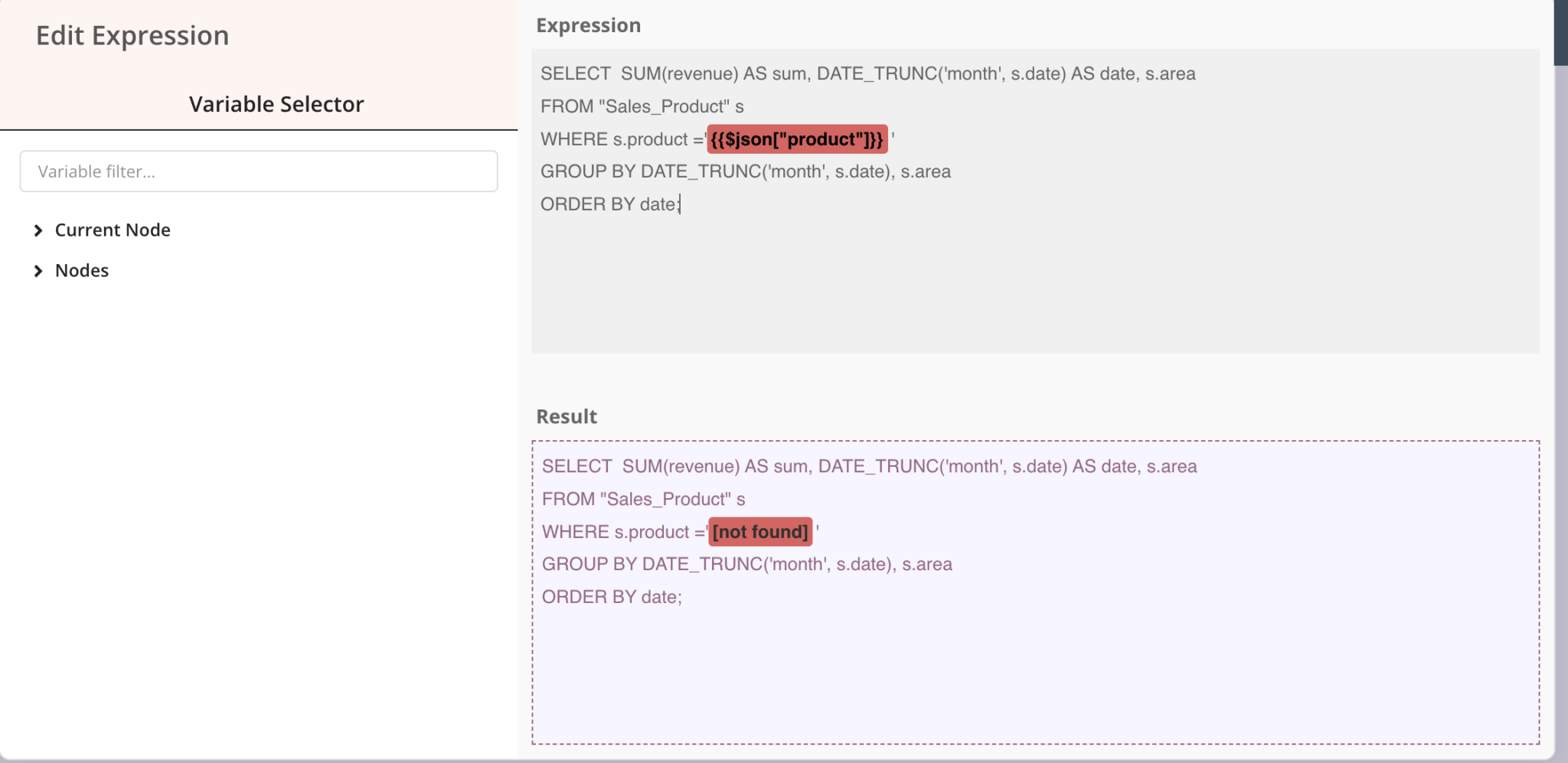The height and width of the screenshot is (763, 1568).
Task: Click at end of expression ORDER BY date
Action: [x=680, y=205]
